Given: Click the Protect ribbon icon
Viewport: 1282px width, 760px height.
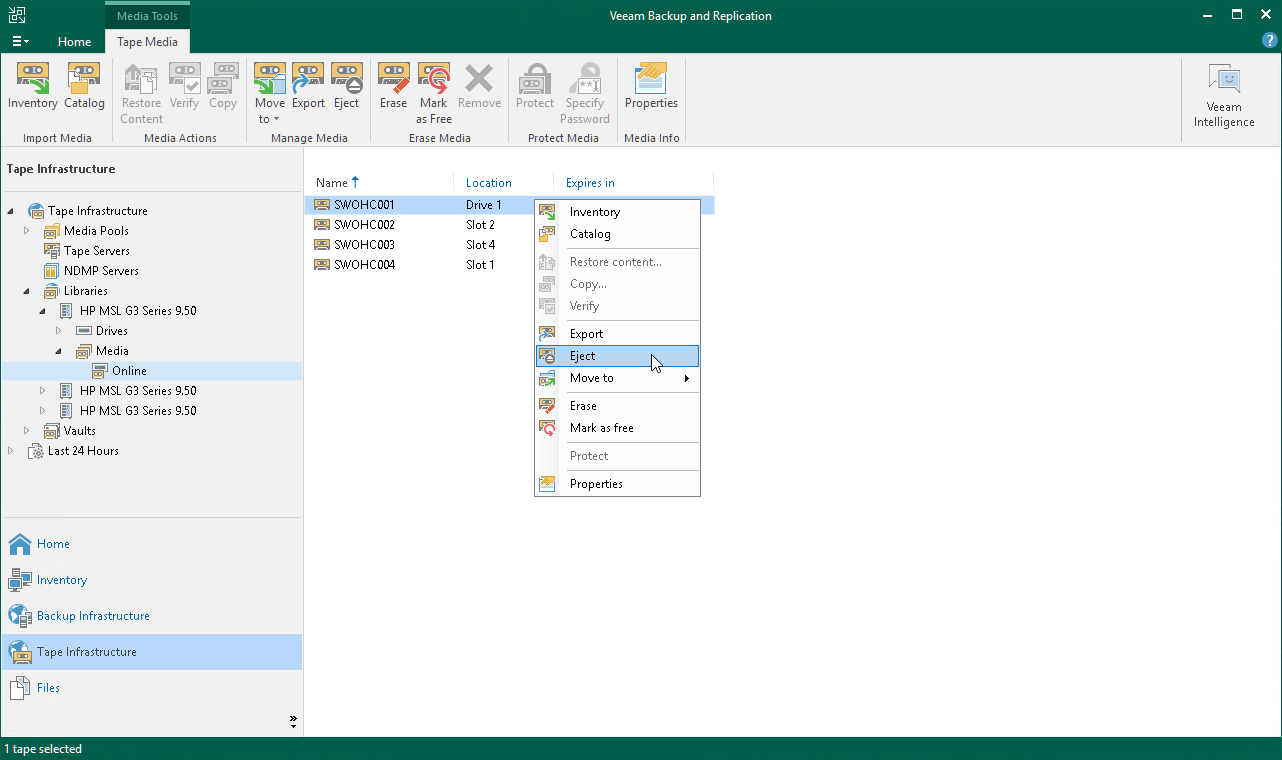Looking at the screenshot, I should pos(535,78).
